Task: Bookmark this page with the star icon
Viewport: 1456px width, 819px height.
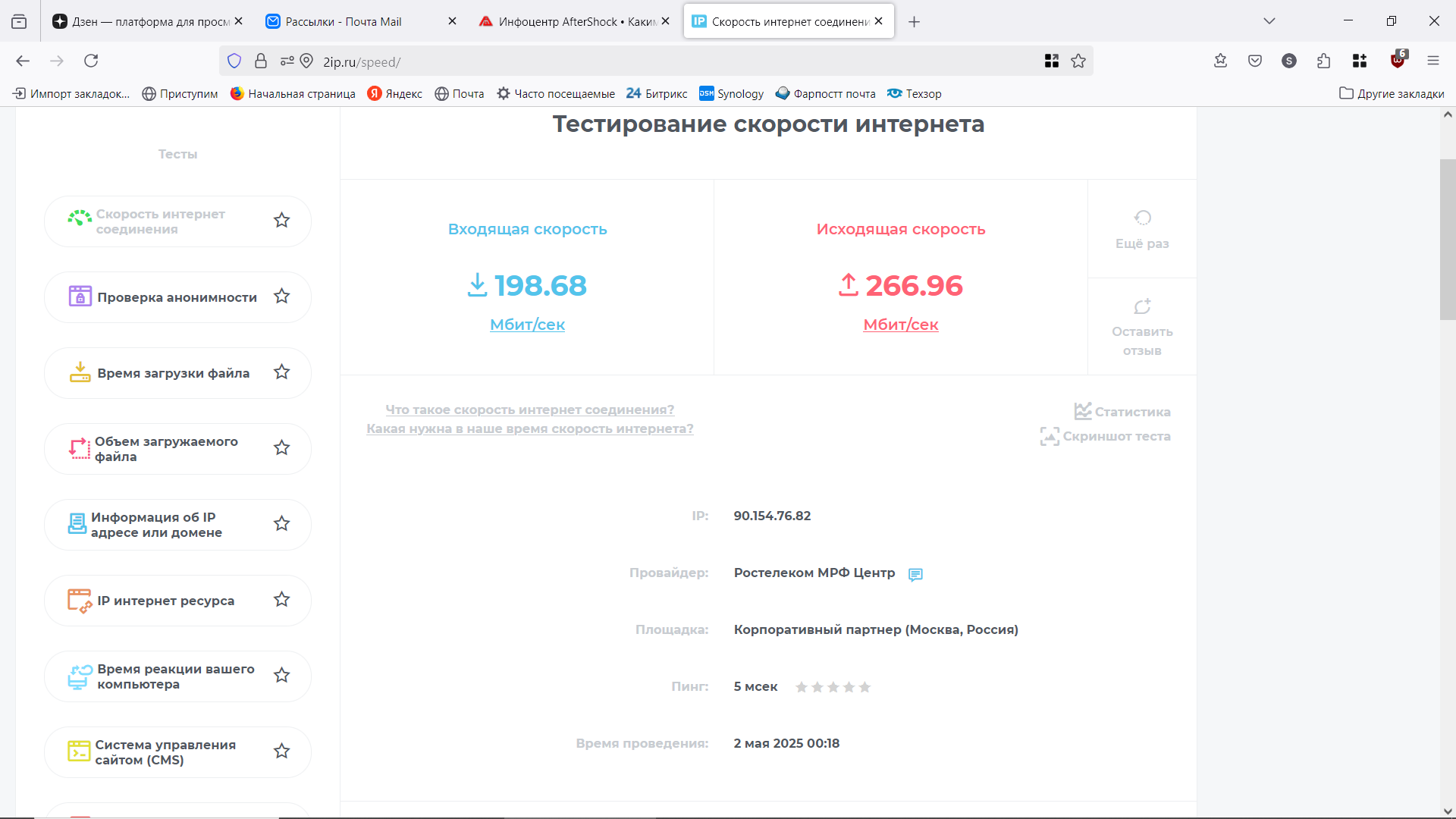Action: tap(1078, 61)
